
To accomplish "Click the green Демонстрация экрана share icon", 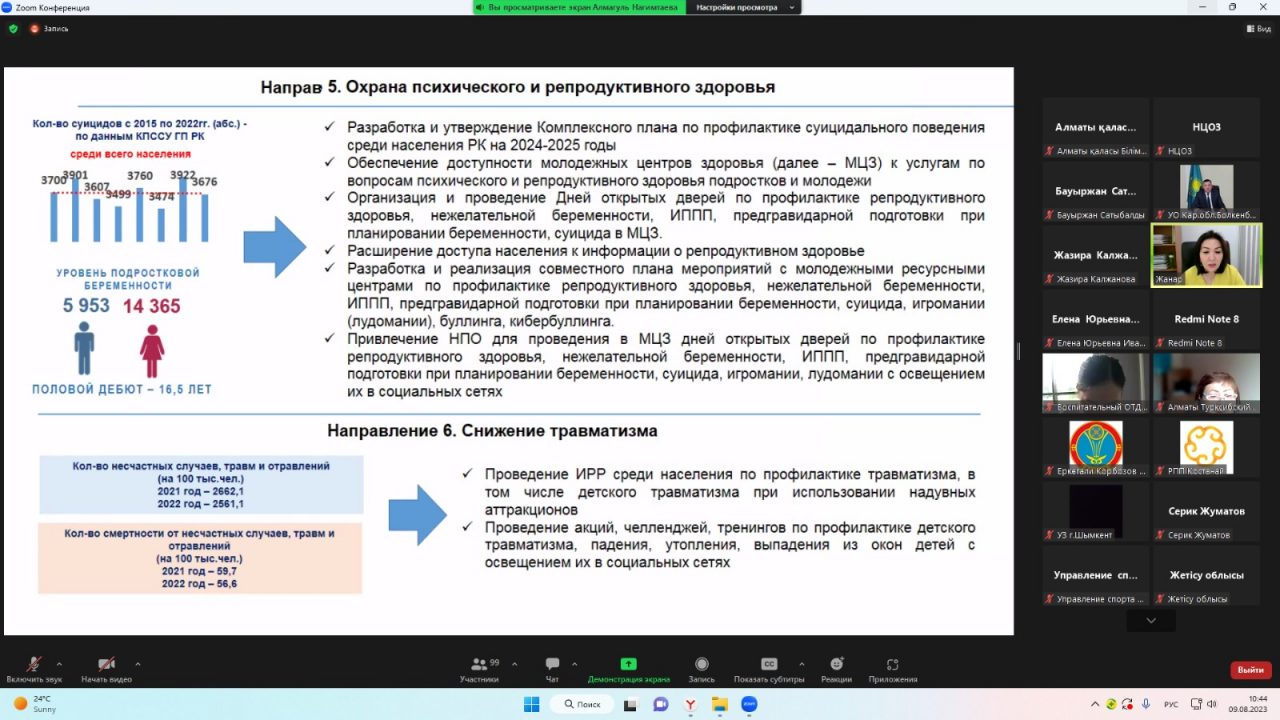I will point(628,664).
